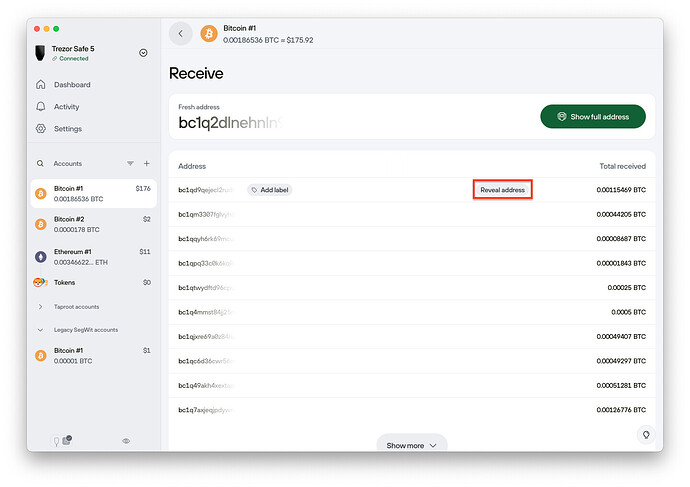Image resolution: width=690 pixels, height=487 pixels.
Task: Click Reveal address button
Action: tap(503, 190)
